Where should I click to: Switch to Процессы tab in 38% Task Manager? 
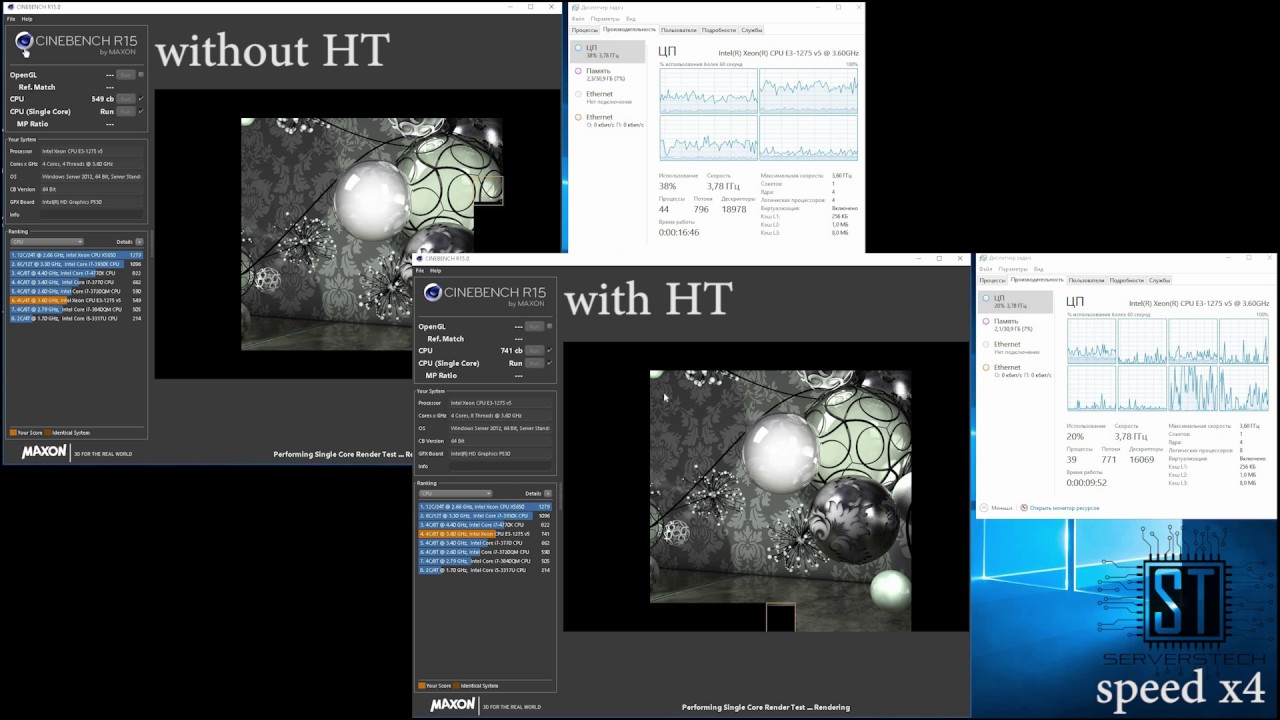coord(585,30)
